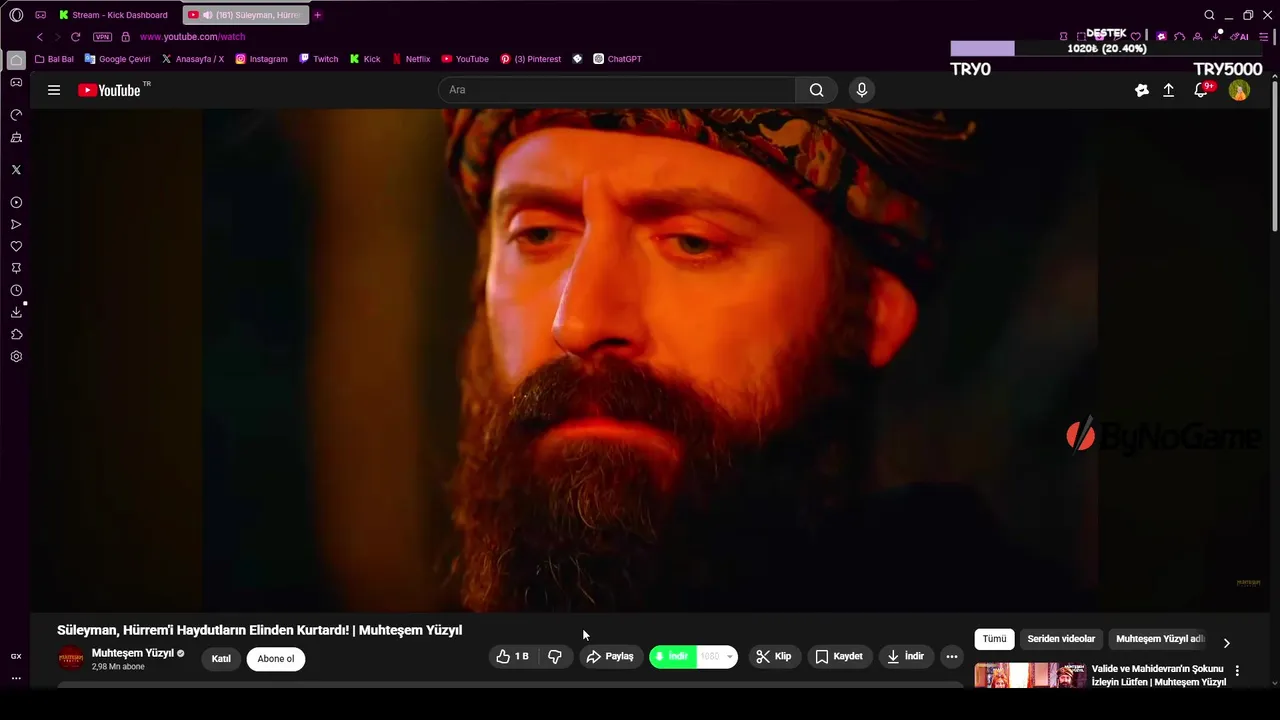Open YouTube hamburger guide menu
The height and width of the screenshot is (720, 1280).
(54, 90)
